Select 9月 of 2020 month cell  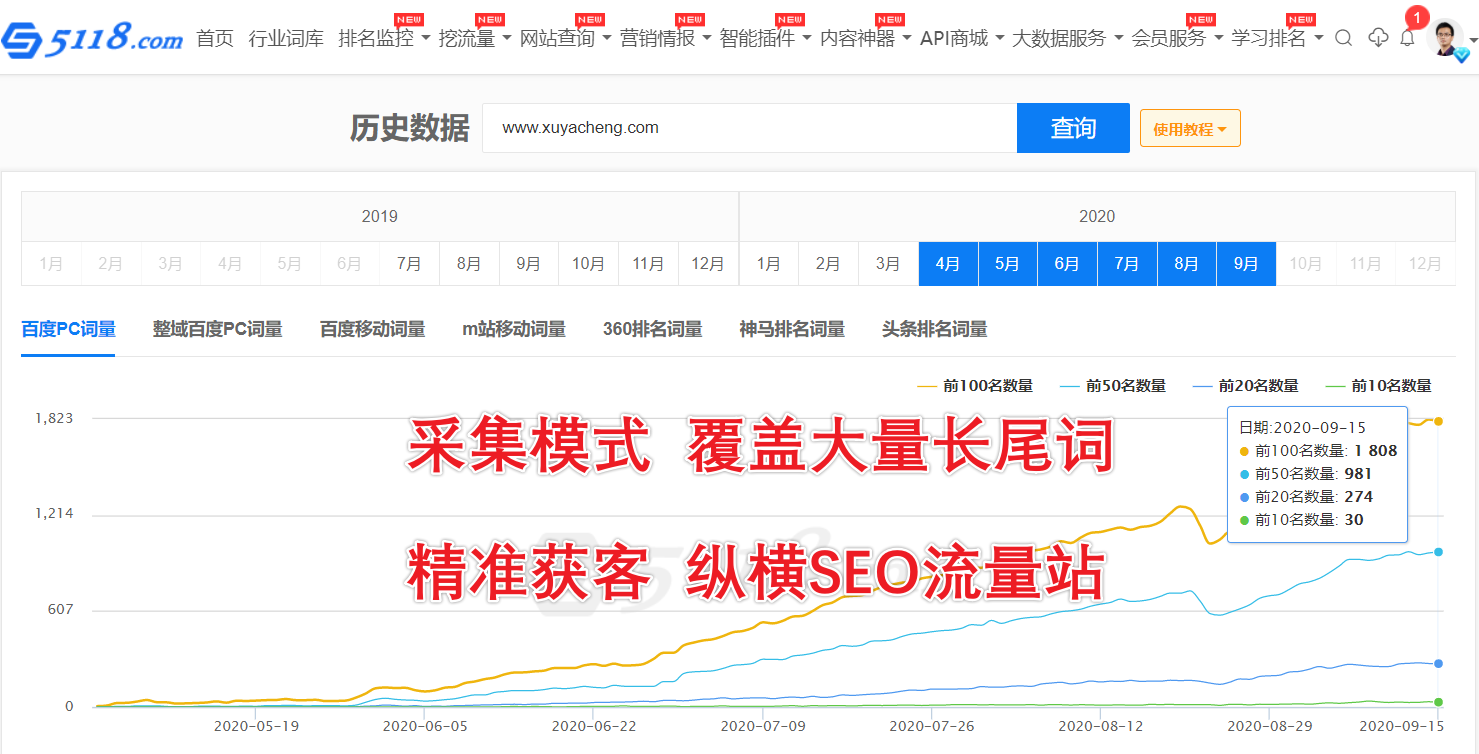point(1245,264)
